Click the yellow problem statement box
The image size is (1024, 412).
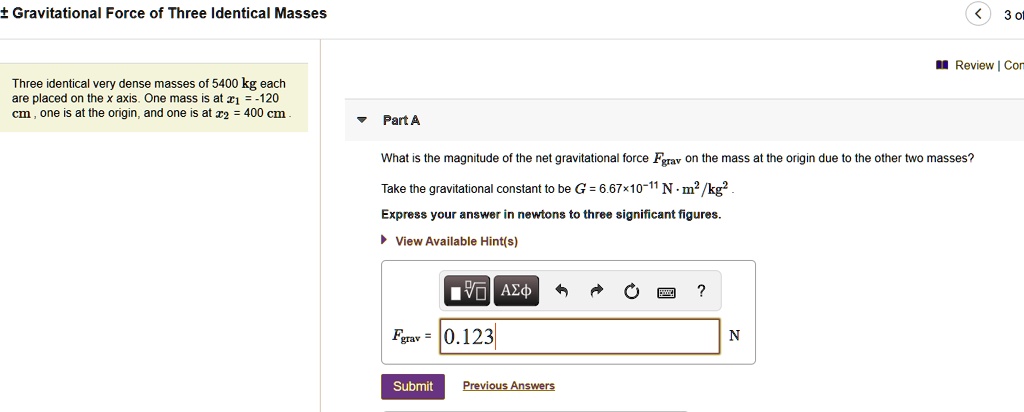coord(155,98)
